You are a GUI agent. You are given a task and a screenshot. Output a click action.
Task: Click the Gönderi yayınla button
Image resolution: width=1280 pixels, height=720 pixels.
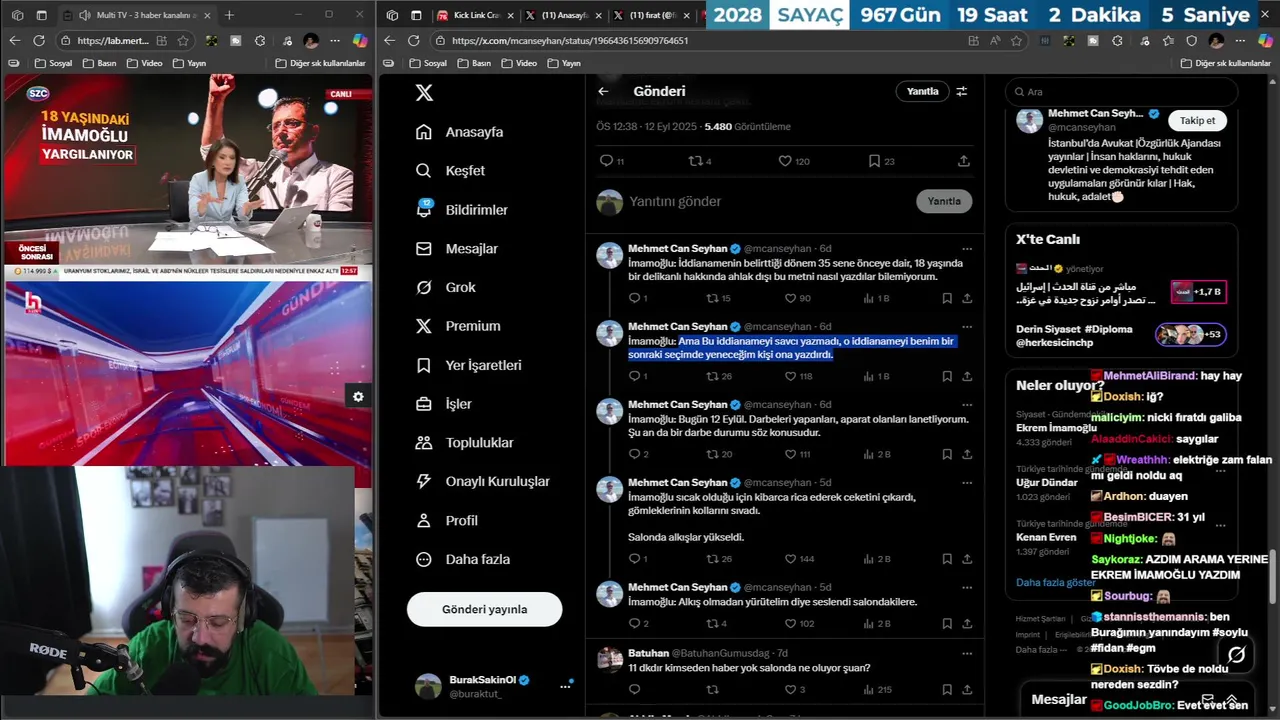(x=485, y=609)
